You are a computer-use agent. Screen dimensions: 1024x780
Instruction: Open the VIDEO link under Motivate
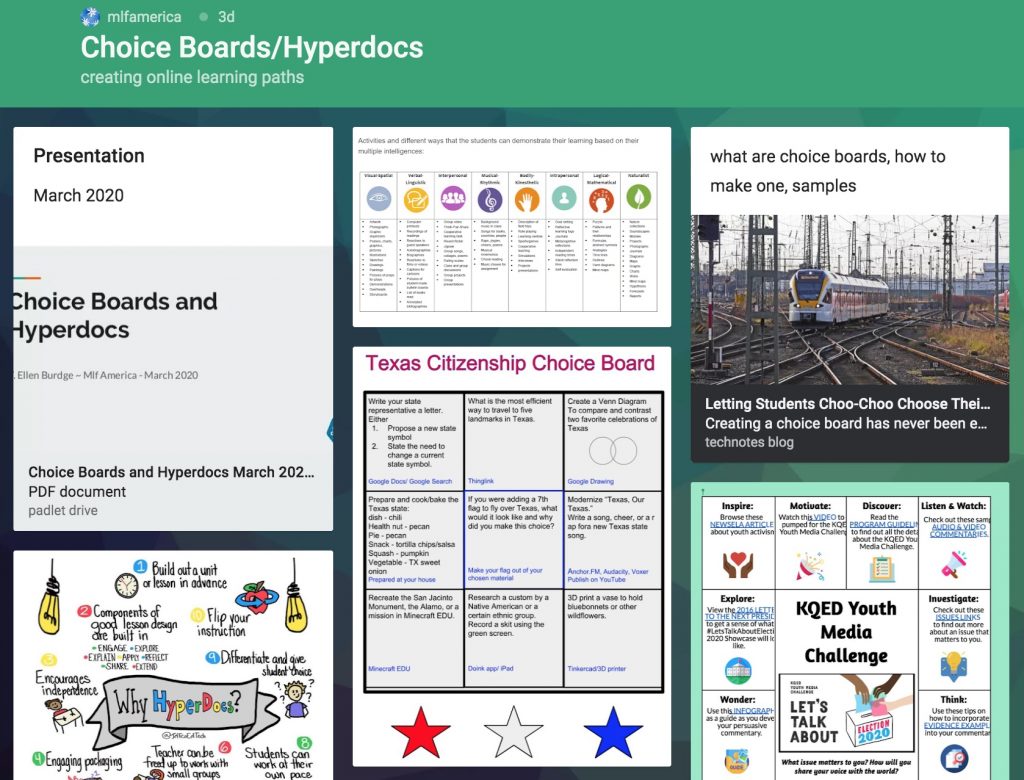[x=824, y=517]
